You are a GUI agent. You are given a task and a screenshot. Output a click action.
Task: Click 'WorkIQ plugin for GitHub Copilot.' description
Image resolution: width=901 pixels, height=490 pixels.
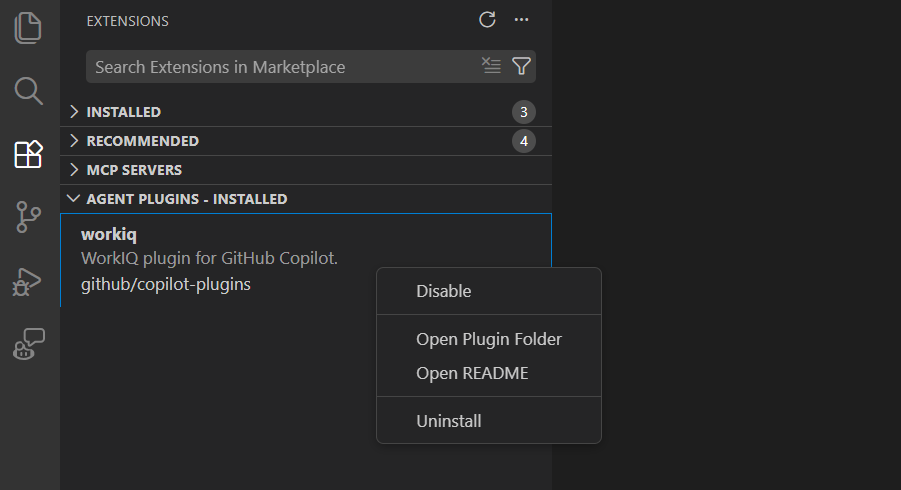209,258
